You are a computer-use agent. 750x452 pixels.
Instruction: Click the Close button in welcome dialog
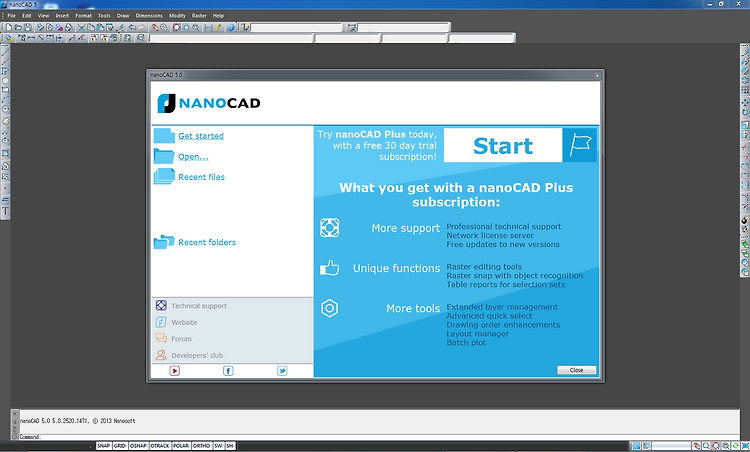coord(576,370)
